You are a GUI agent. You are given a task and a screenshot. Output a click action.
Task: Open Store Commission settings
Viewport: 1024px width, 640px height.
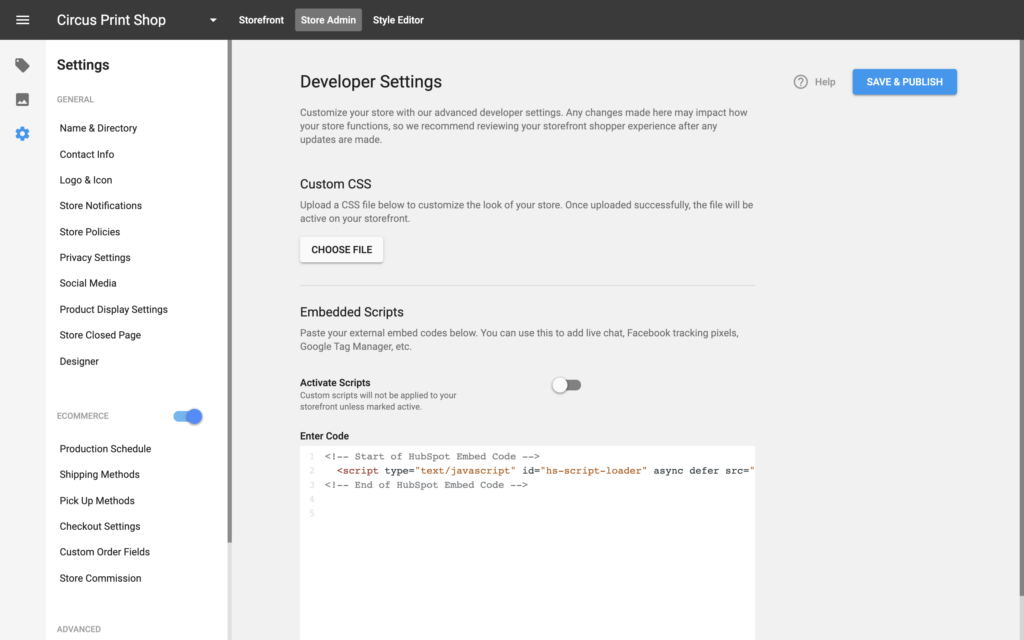(100, 578)
